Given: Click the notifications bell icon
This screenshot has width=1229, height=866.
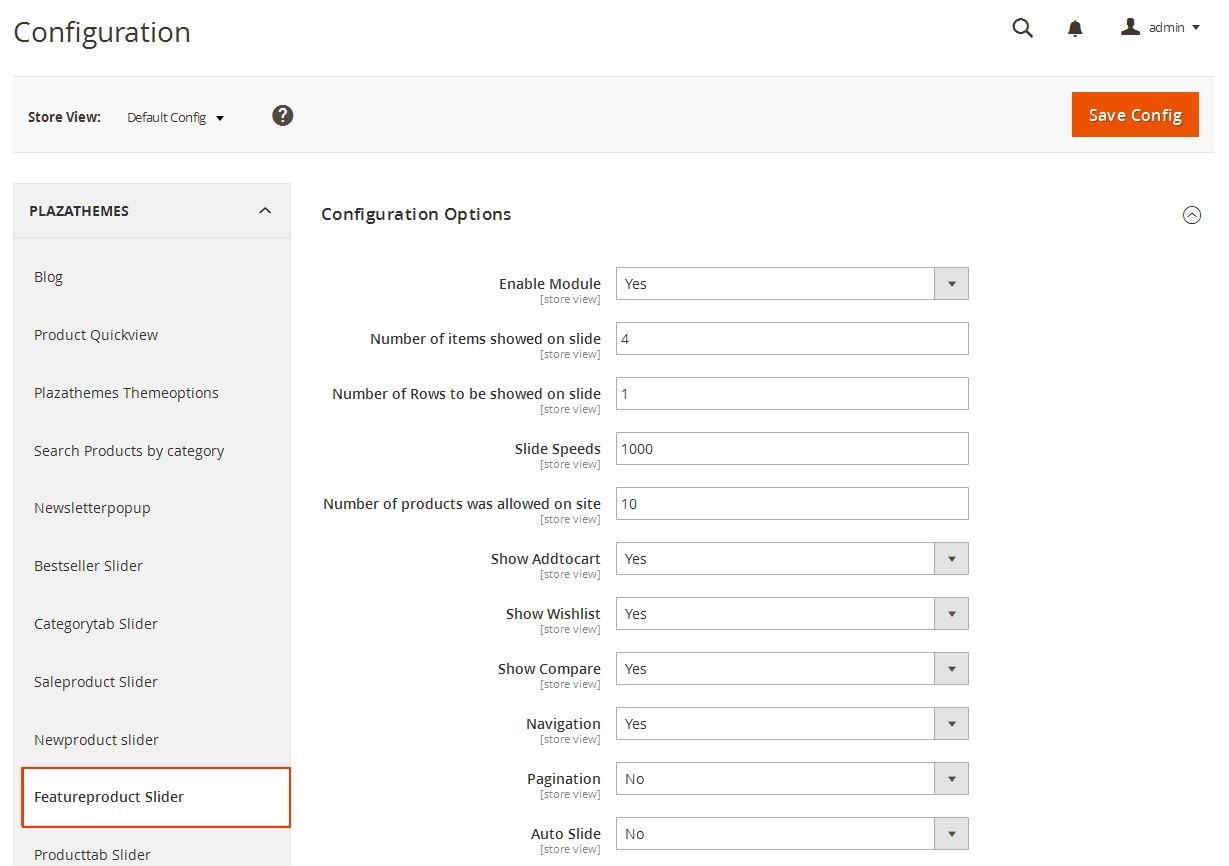Looking at the screenshot, I should coord(1074,28).
